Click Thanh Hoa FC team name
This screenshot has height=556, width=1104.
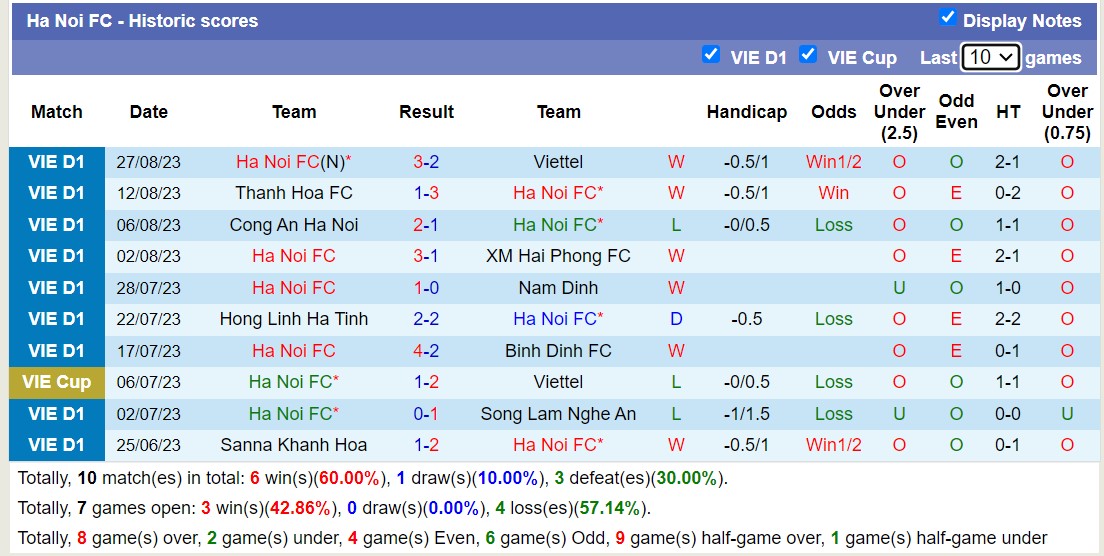(294, 193)
